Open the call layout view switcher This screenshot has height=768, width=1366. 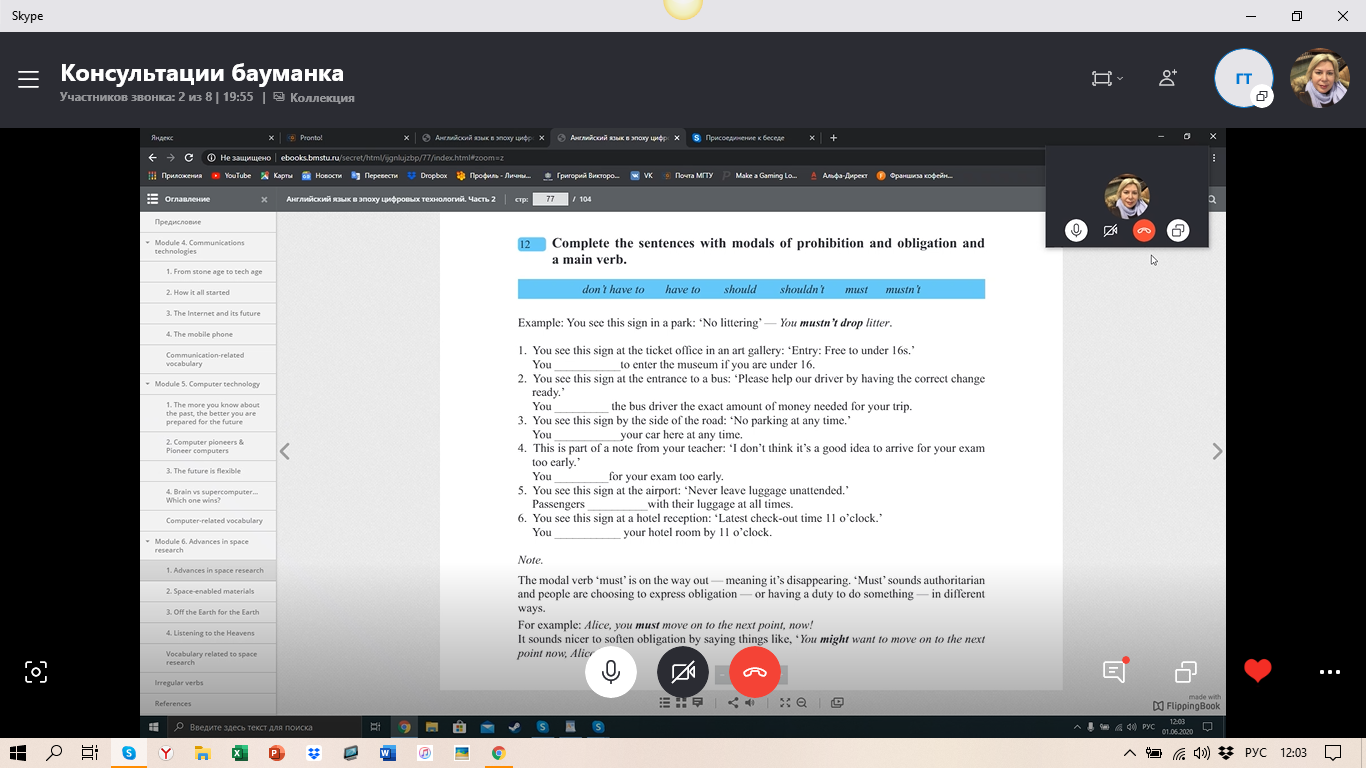click(x=1106, y=78)
